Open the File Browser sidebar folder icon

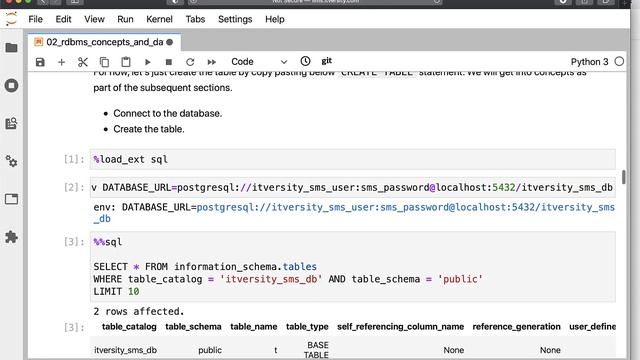click(11, 48)
